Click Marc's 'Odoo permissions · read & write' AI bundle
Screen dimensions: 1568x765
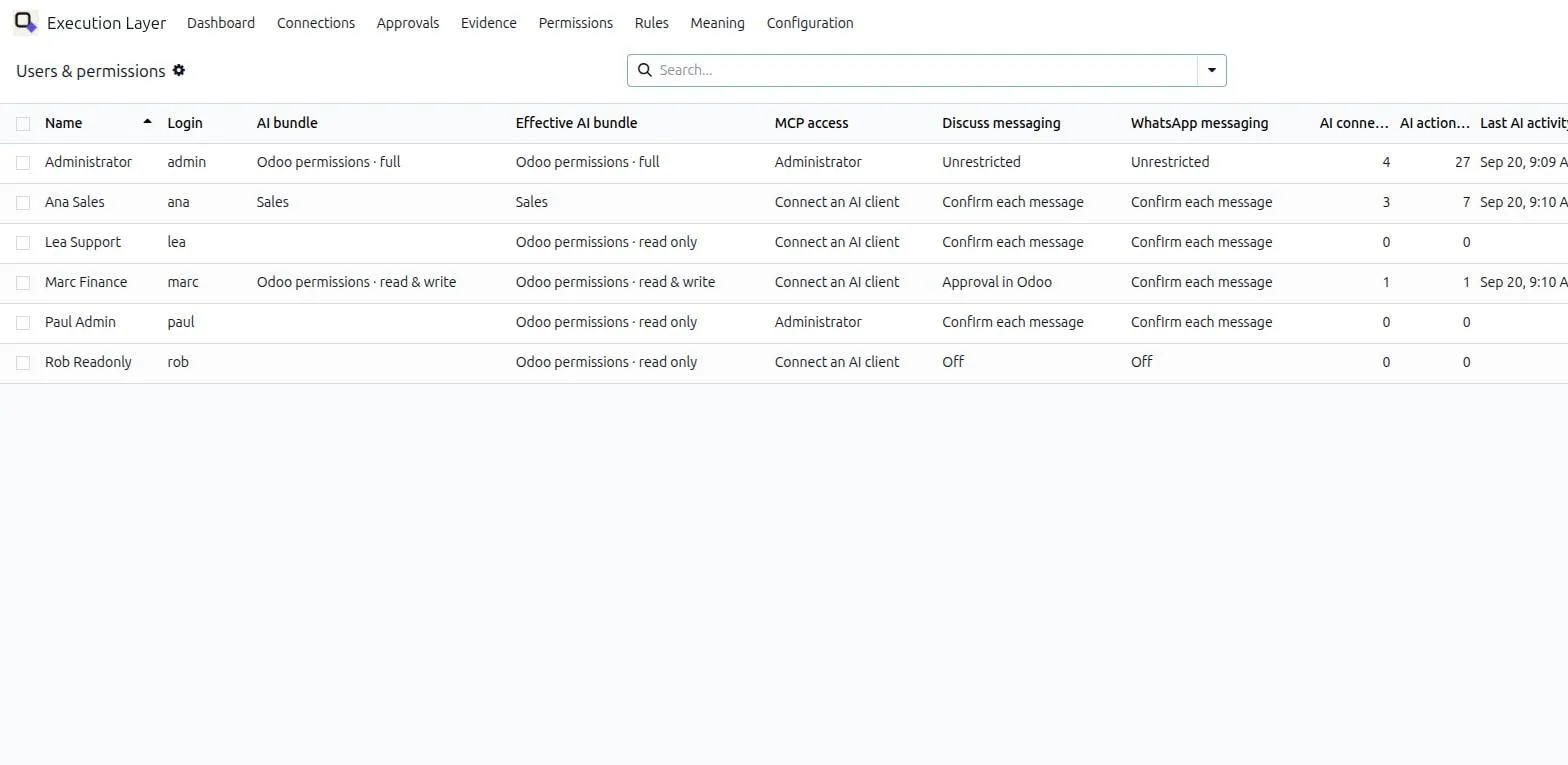point(356,282)
